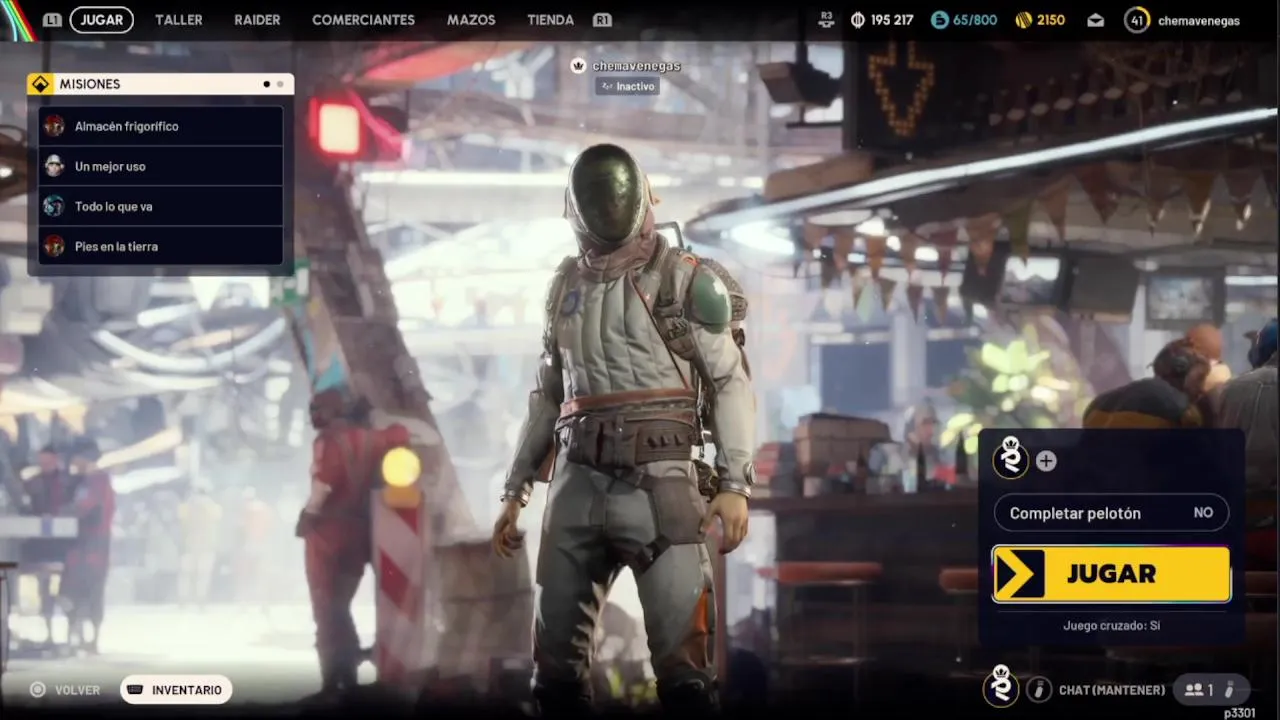Click the level 41 player badge
Image resolution: width=1280 pixels, height=720 pixels.
(x=1137, y=20)
